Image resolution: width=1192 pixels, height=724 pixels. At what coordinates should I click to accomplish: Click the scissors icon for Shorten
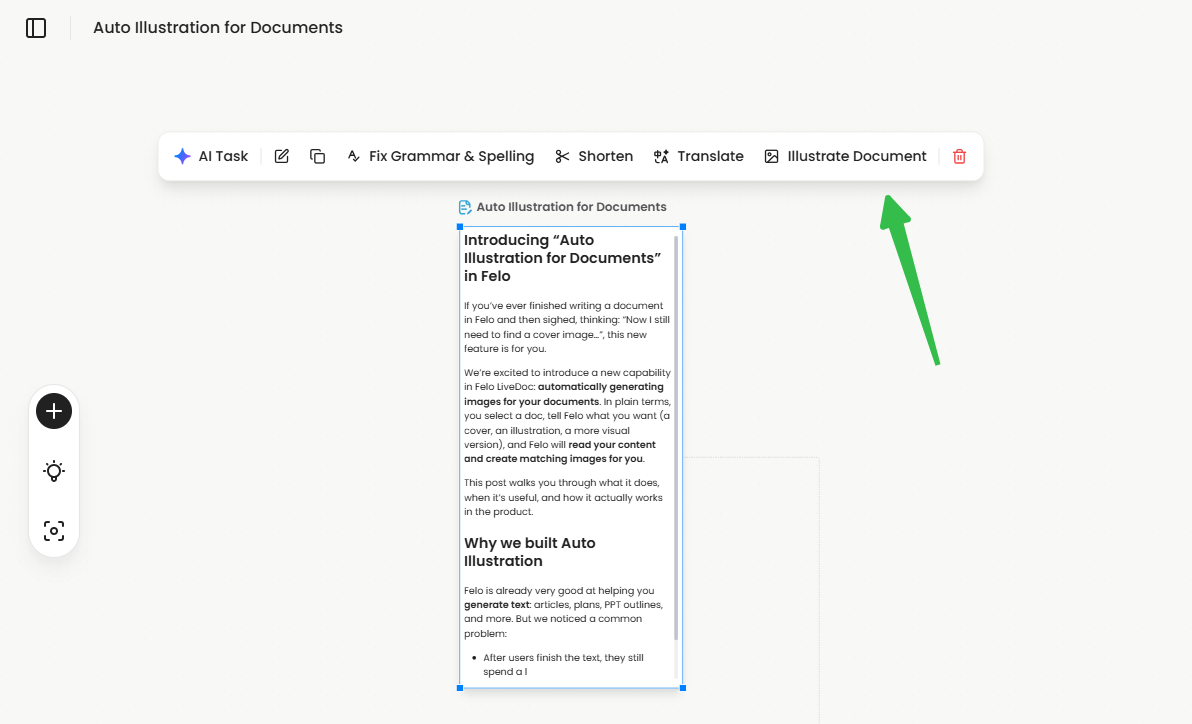click(562, 156)
